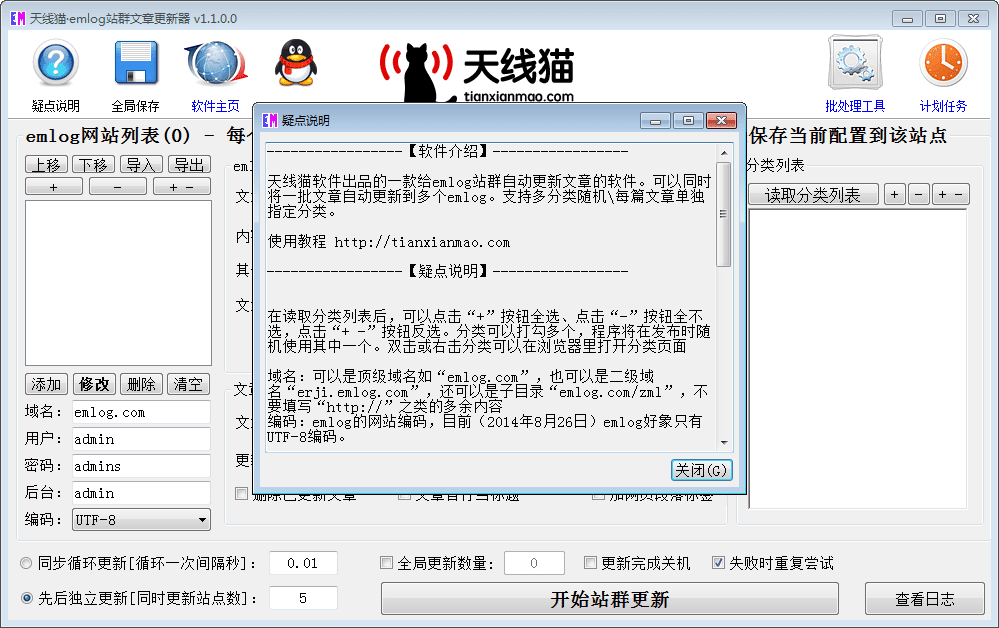The image size is (999, 628).
Task: Click the 删除 button
Action: click(141, 384)
